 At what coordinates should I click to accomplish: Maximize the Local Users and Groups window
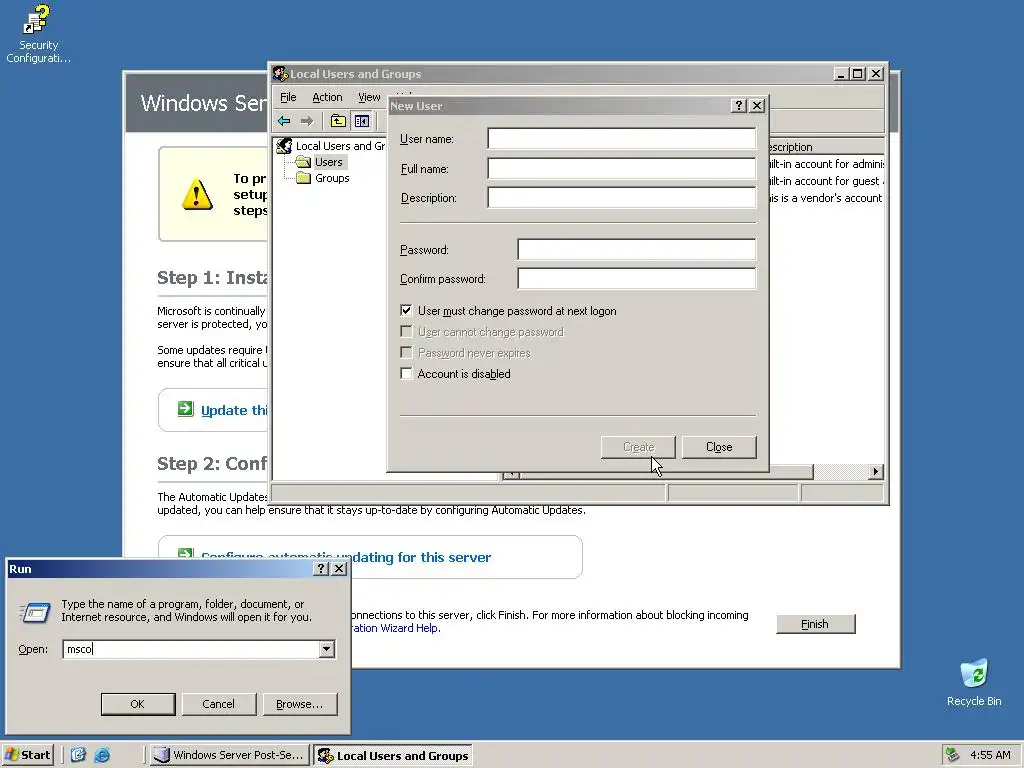858,74
